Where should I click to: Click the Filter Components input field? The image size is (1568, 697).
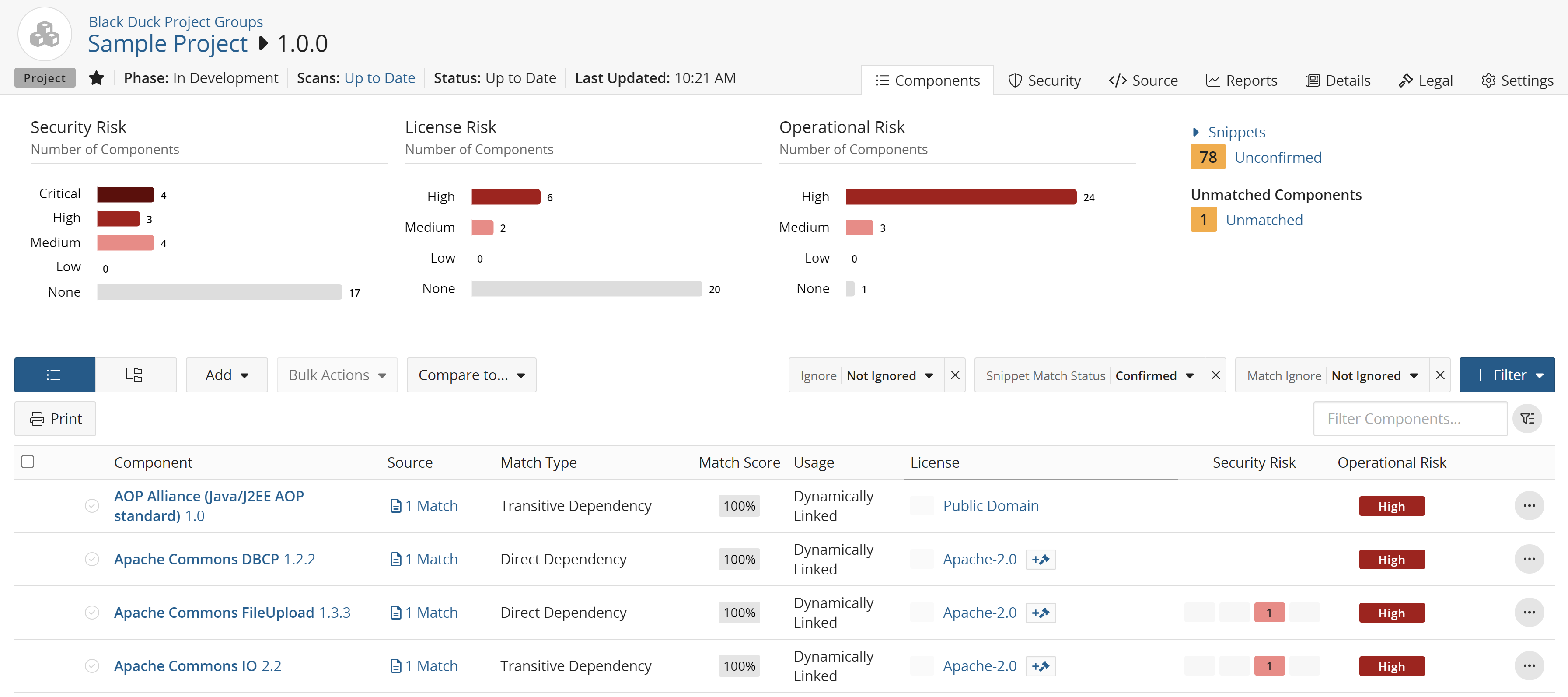click(x=1411, y=419)
